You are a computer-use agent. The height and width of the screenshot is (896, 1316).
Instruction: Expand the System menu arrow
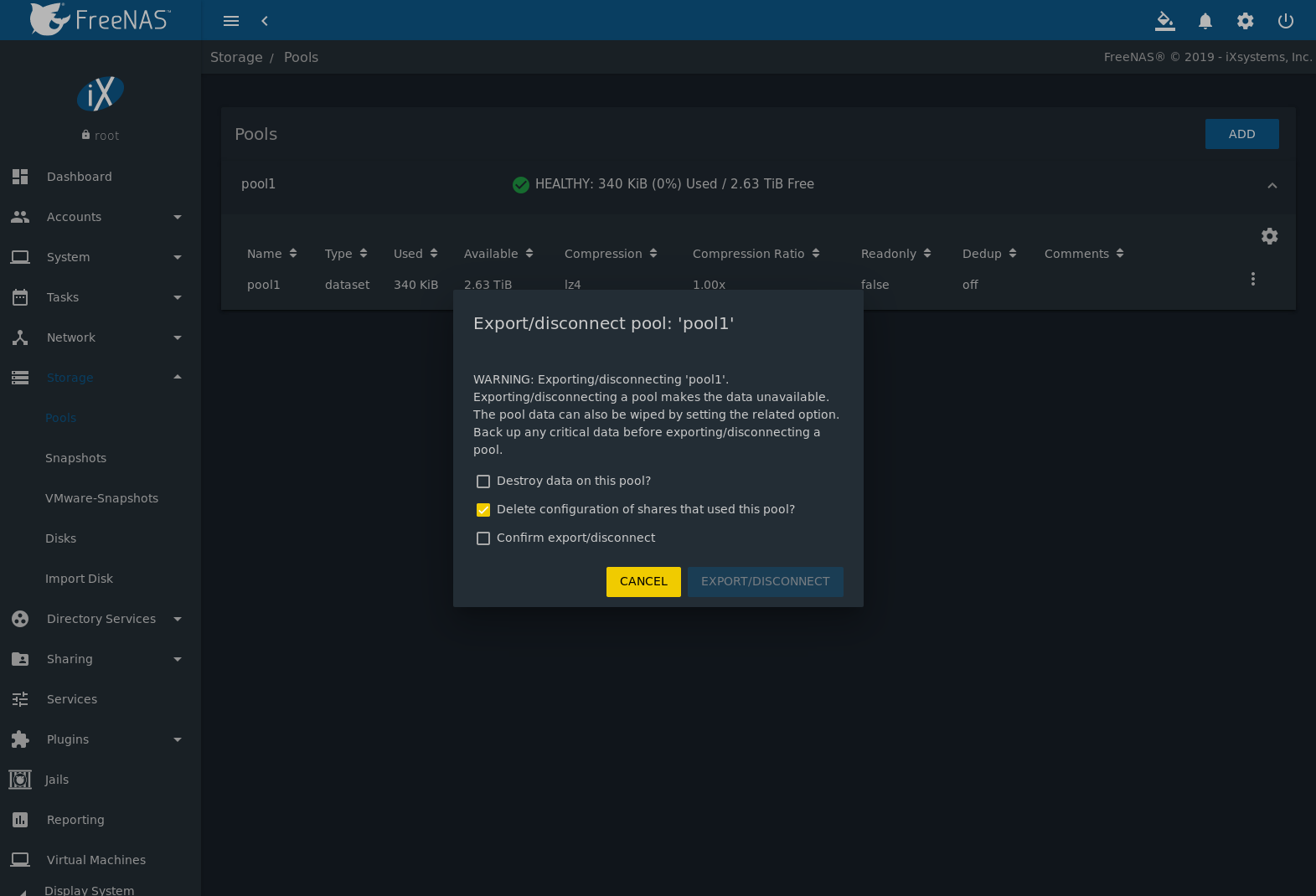point(178,258)
